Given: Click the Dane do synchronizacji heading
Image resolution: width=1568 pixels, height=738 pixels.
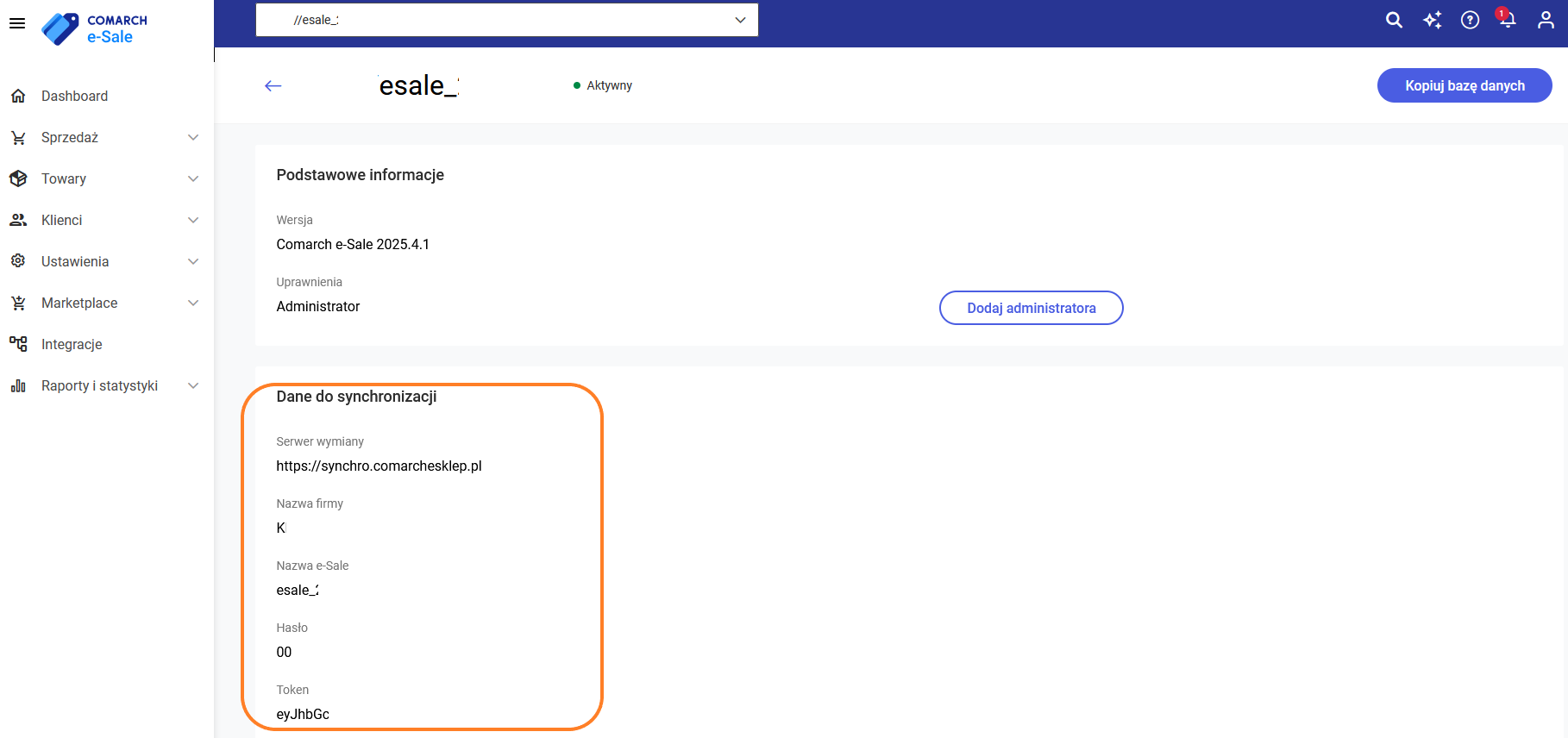Looking at the screenshot, I should coord(356,397).
